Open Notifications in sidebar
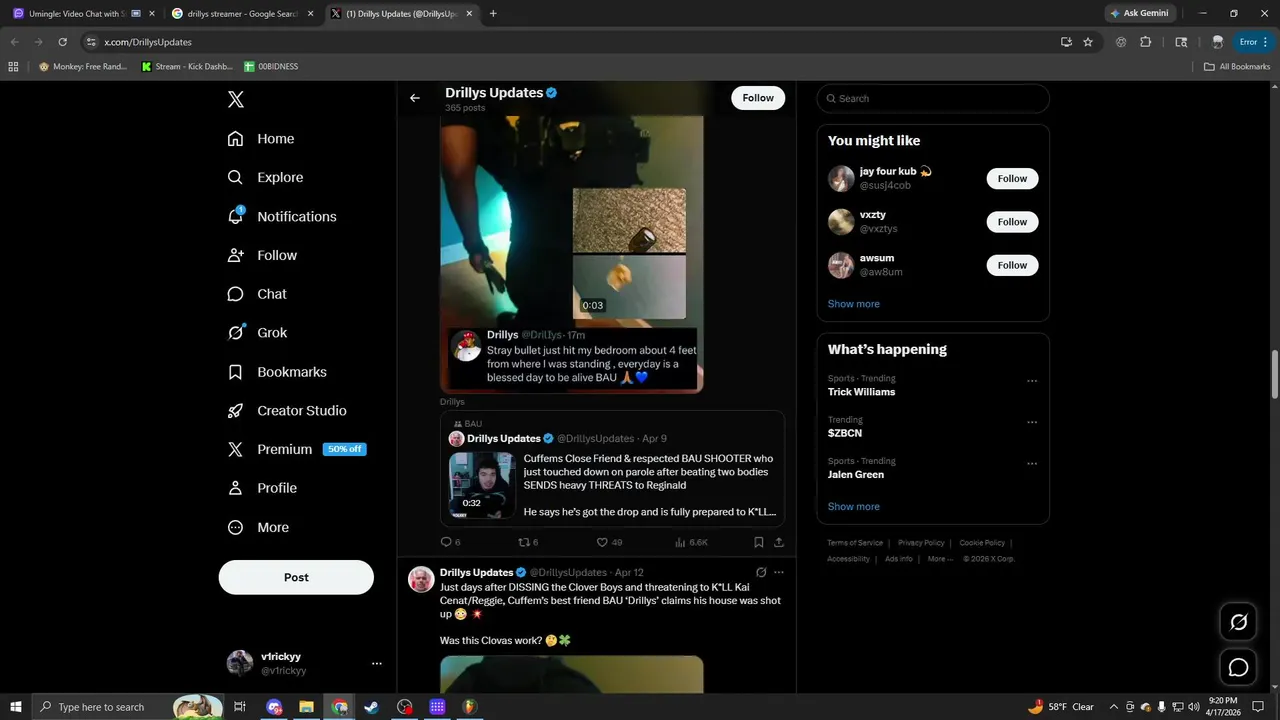Viewport: 1280px width, 720px height. pos(282,216)
